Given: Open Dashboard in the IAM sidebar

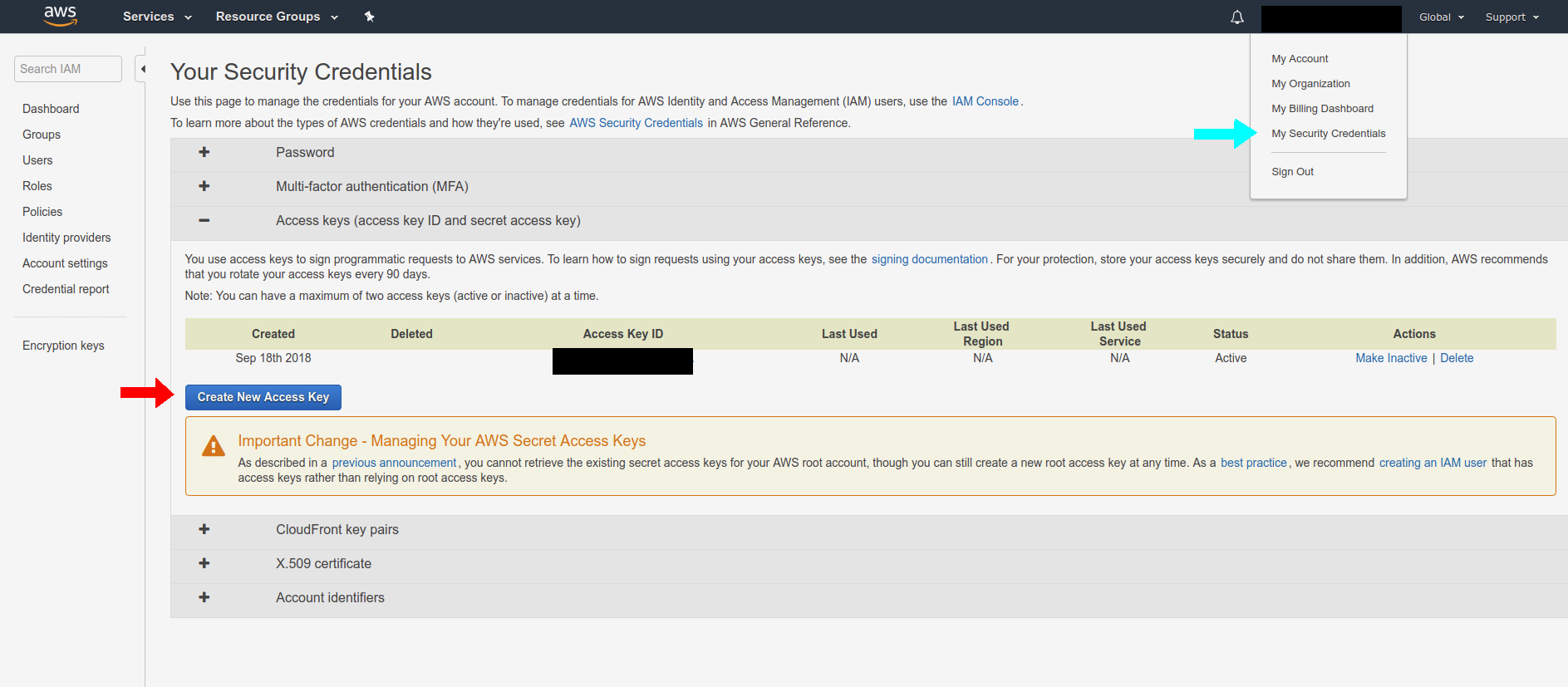Looking at the screenshot, I should pos(51,109).
